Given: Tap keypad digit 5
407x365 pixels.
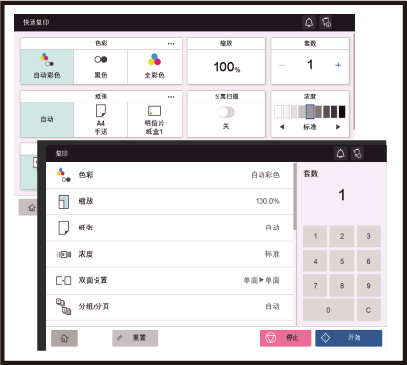Looking at the screenshot, I should pos(342,261).
